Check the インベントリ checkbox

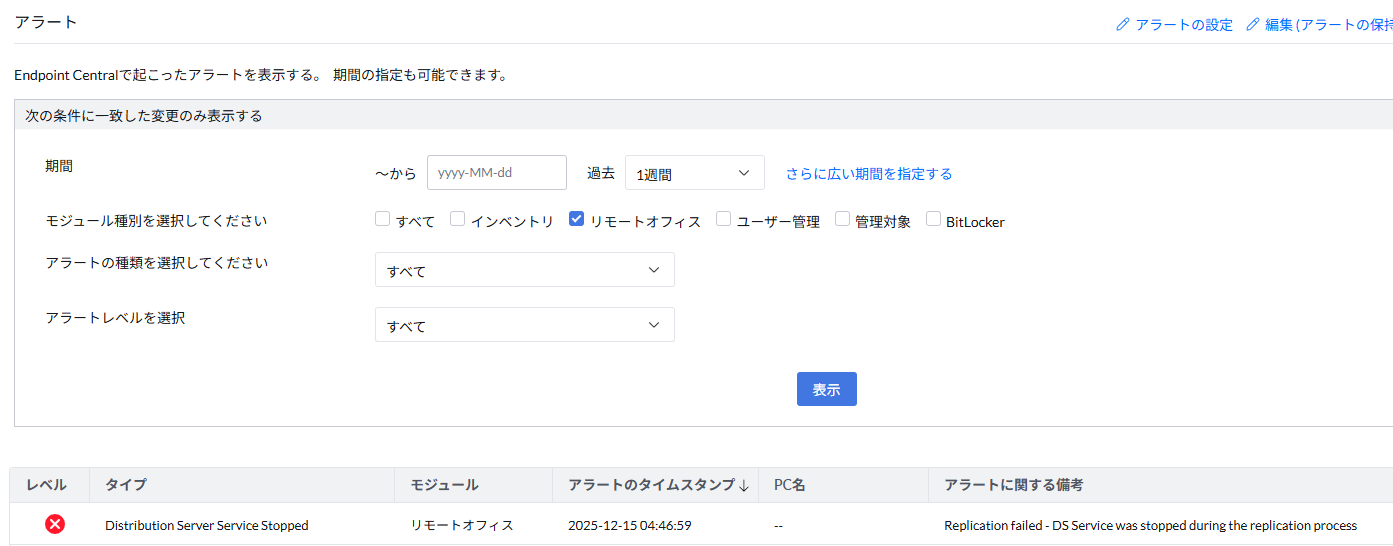457,220
